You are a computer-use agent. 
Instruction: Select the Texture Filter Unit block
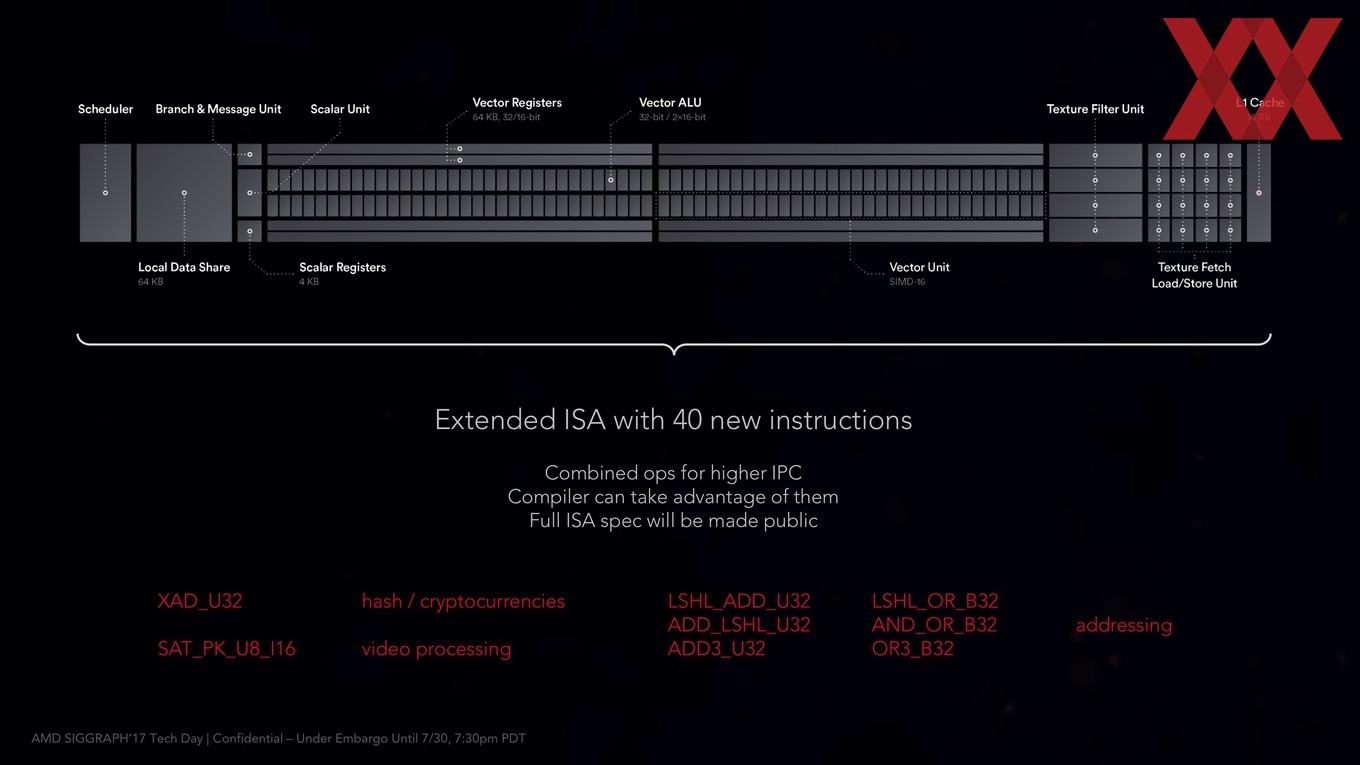coord(1095,193)
